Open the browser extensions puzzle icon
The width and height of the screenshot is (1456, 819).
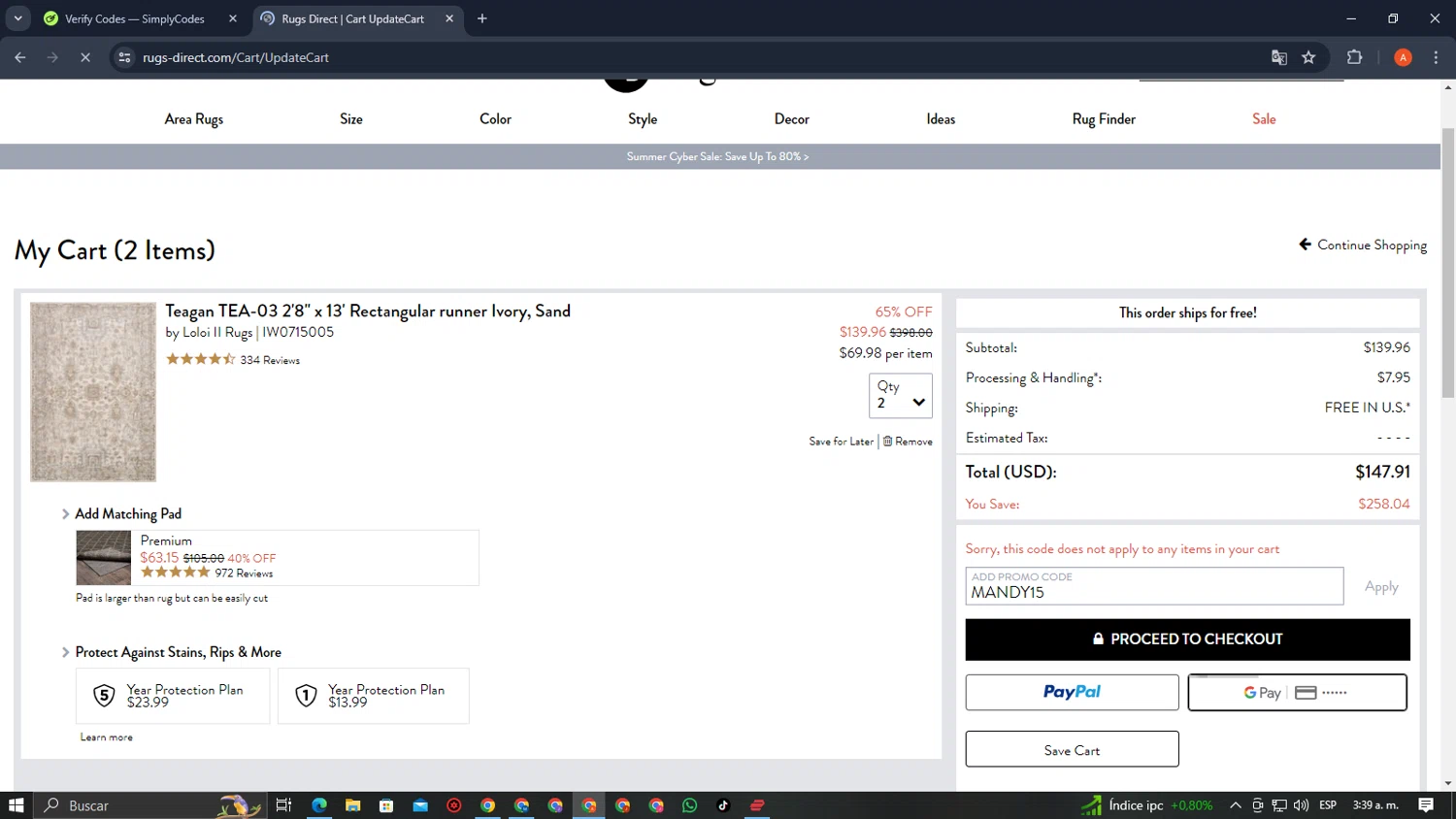pyautogui.click(x=1355, y=57)
